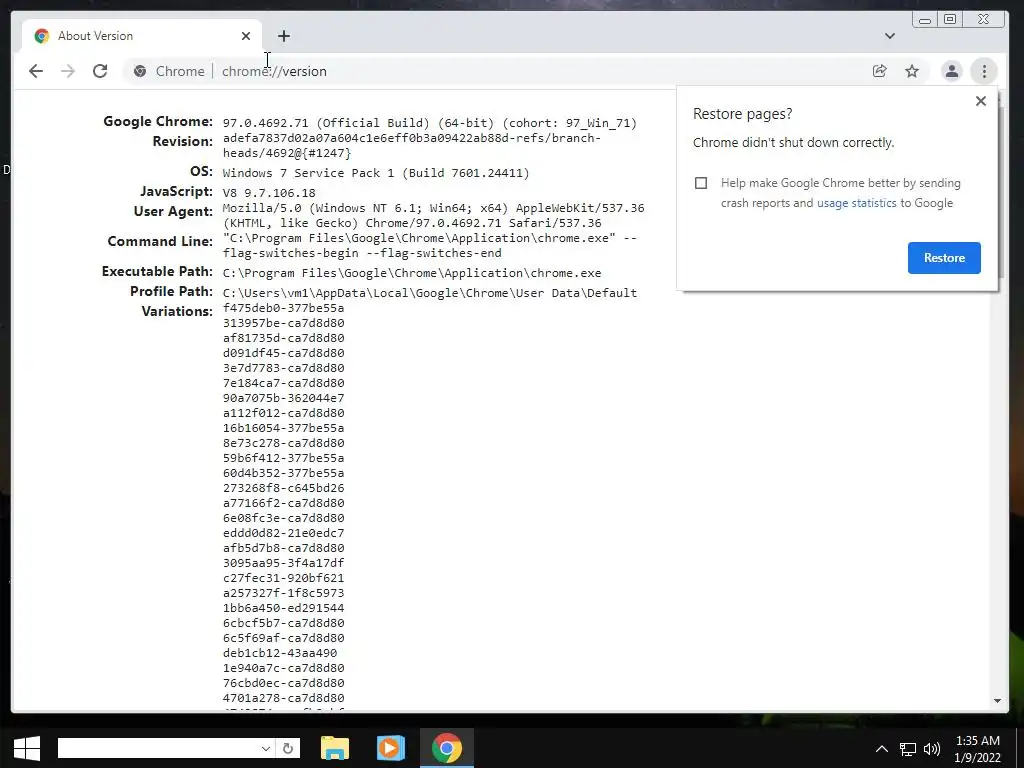
Task: Click the Revision hash starting with adefa7837
Action: coord(411,146)
